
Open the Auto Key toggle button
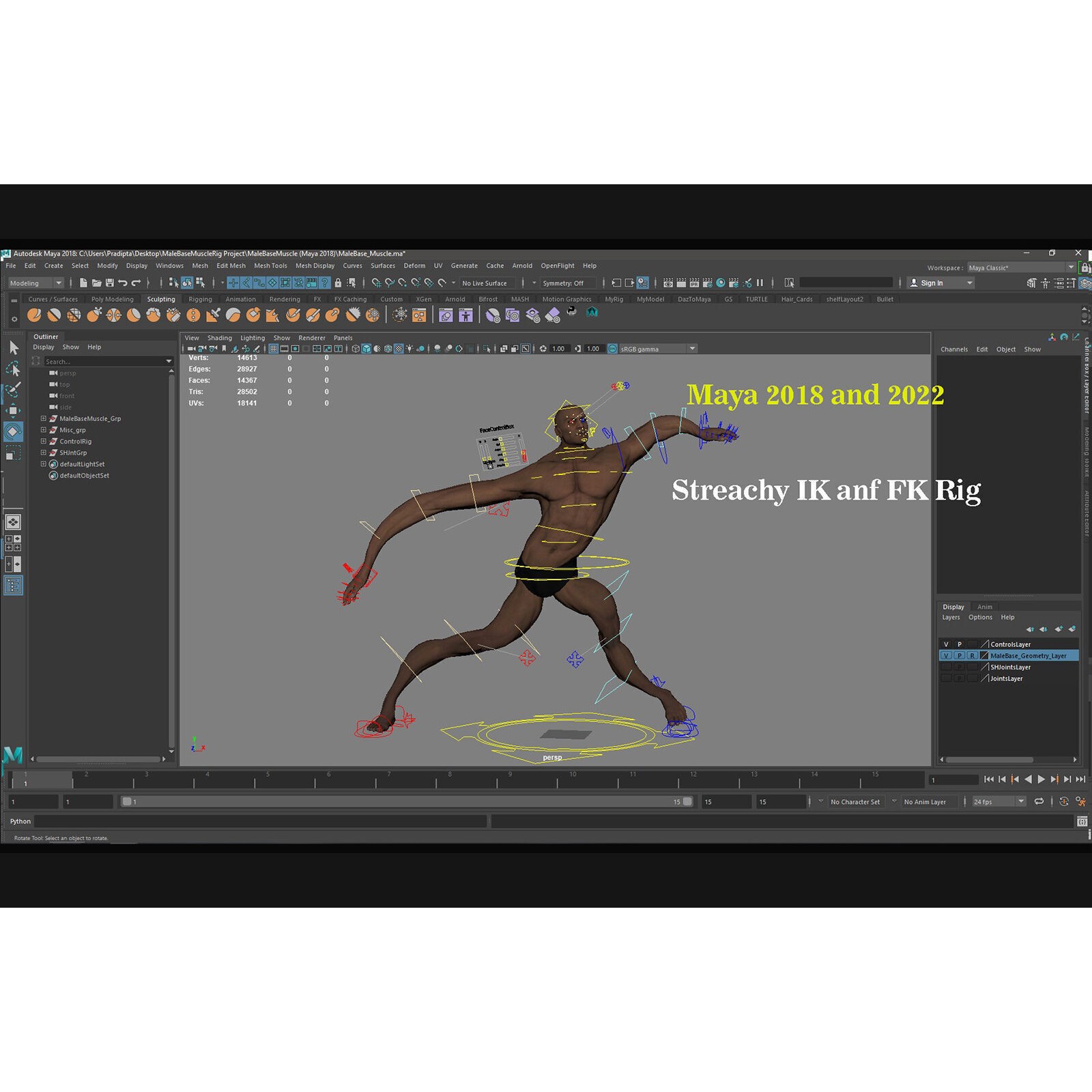tap(1064, 801)
